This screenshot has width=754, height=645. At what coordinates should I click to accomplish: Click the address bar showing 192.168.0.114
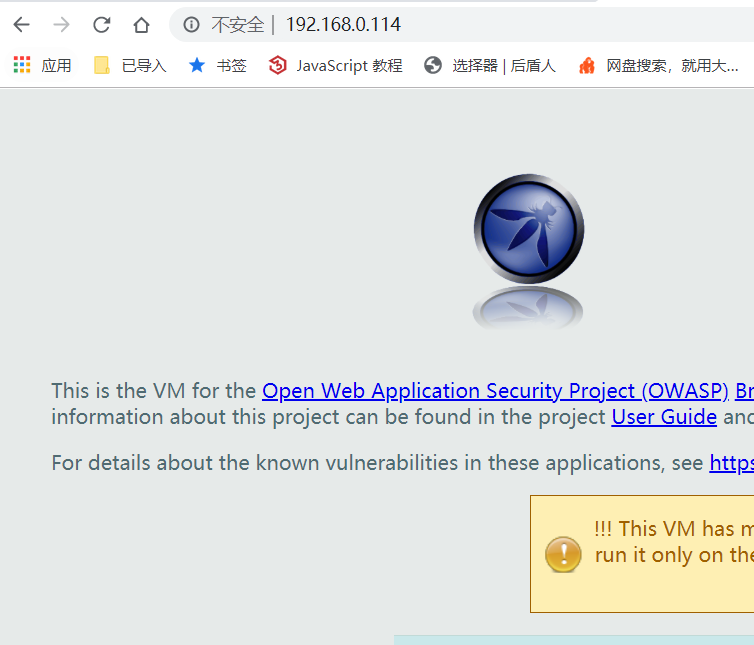pos(462,25)
